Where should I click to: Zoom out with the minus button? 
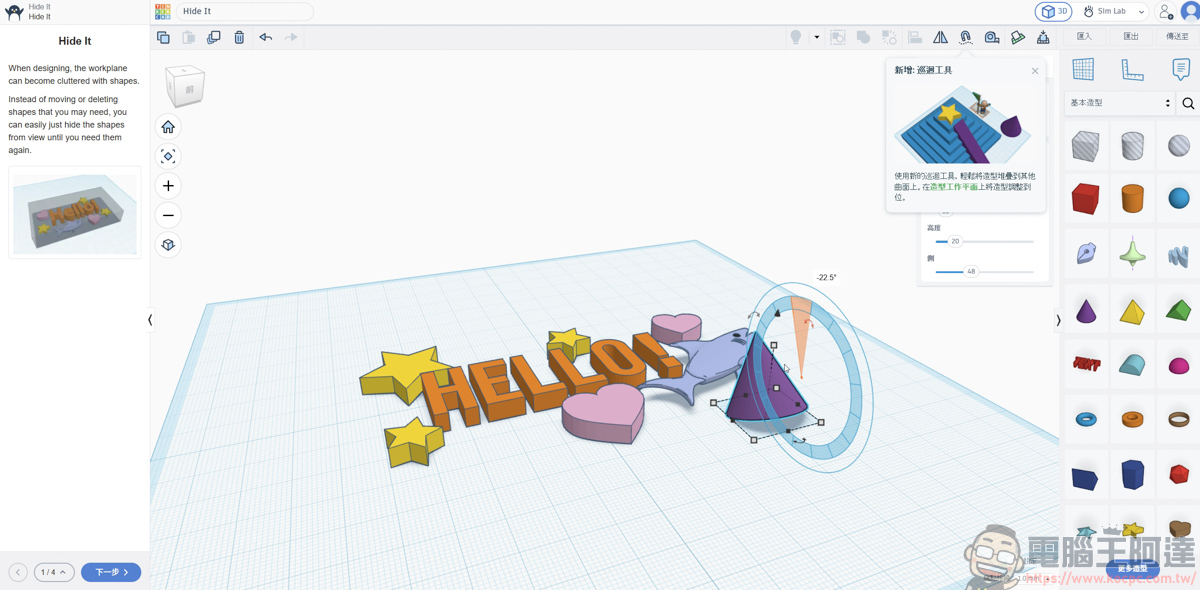point(168,215)
